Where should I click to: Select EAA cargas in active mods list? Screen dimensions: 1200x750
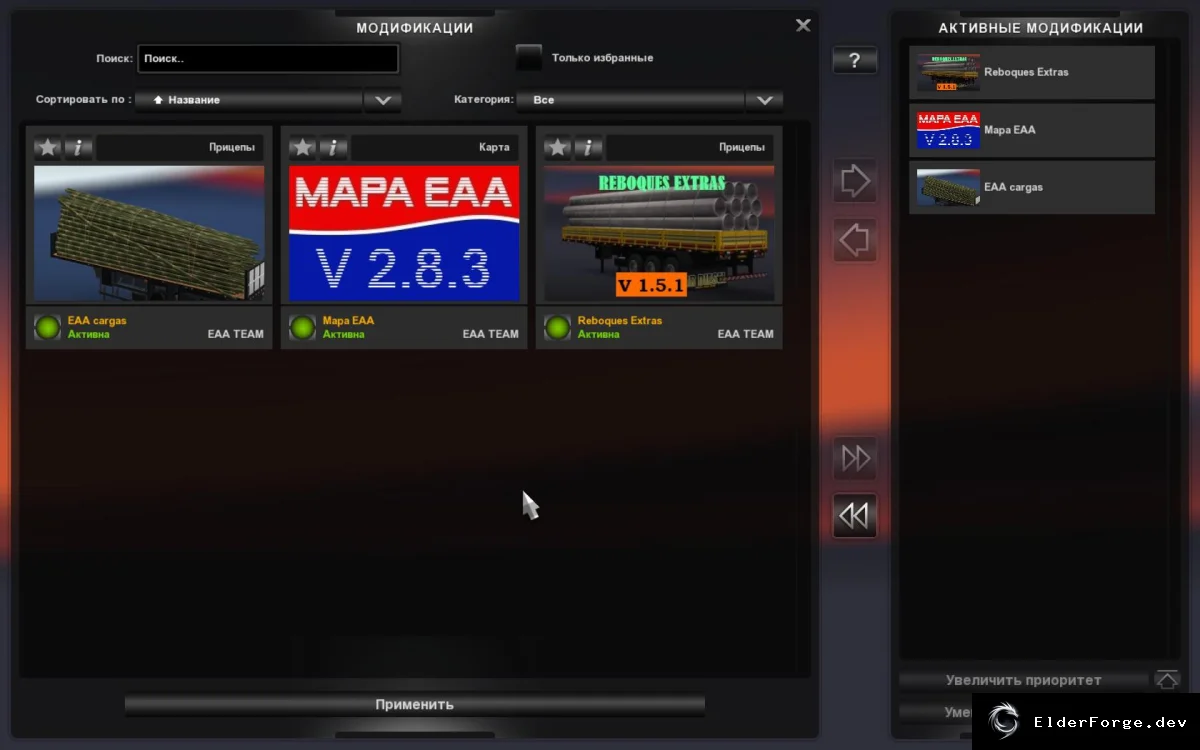point(1032,187)
